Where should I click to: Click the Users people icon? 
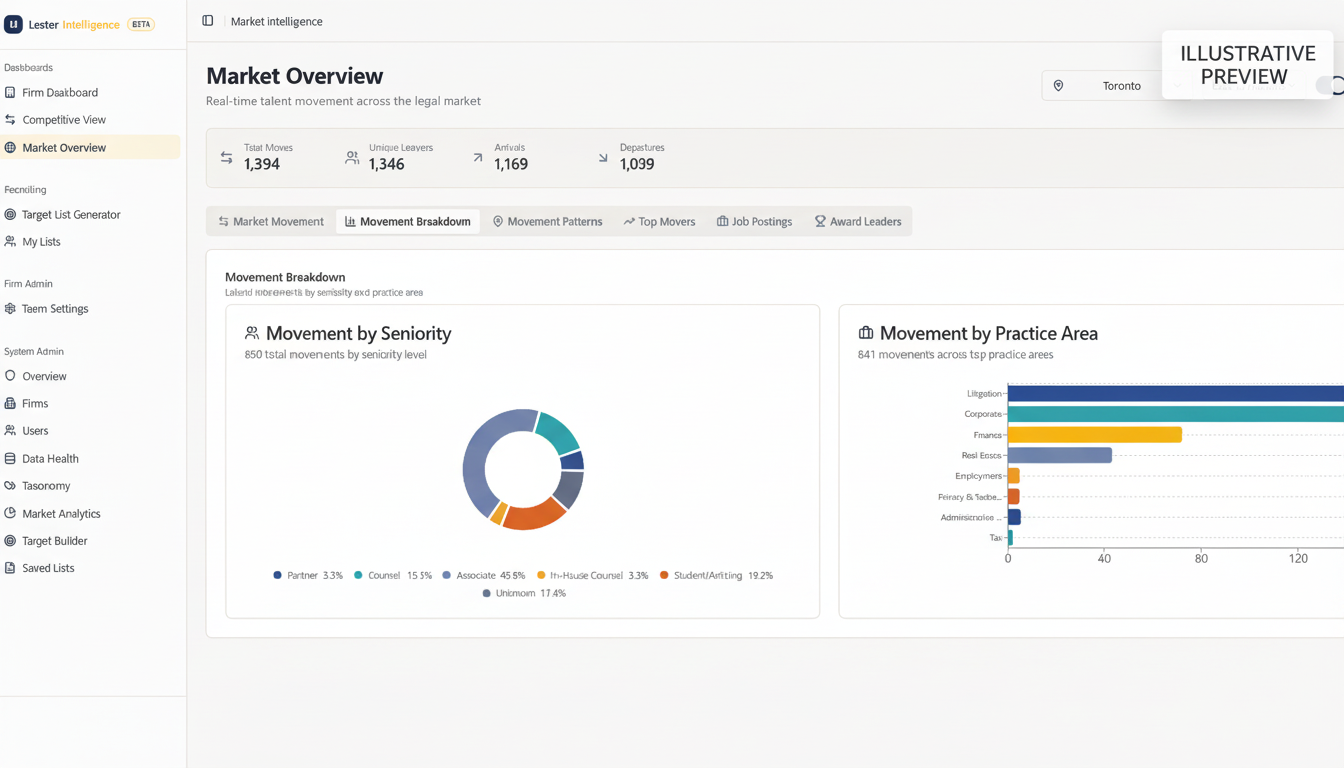point(10,430)
